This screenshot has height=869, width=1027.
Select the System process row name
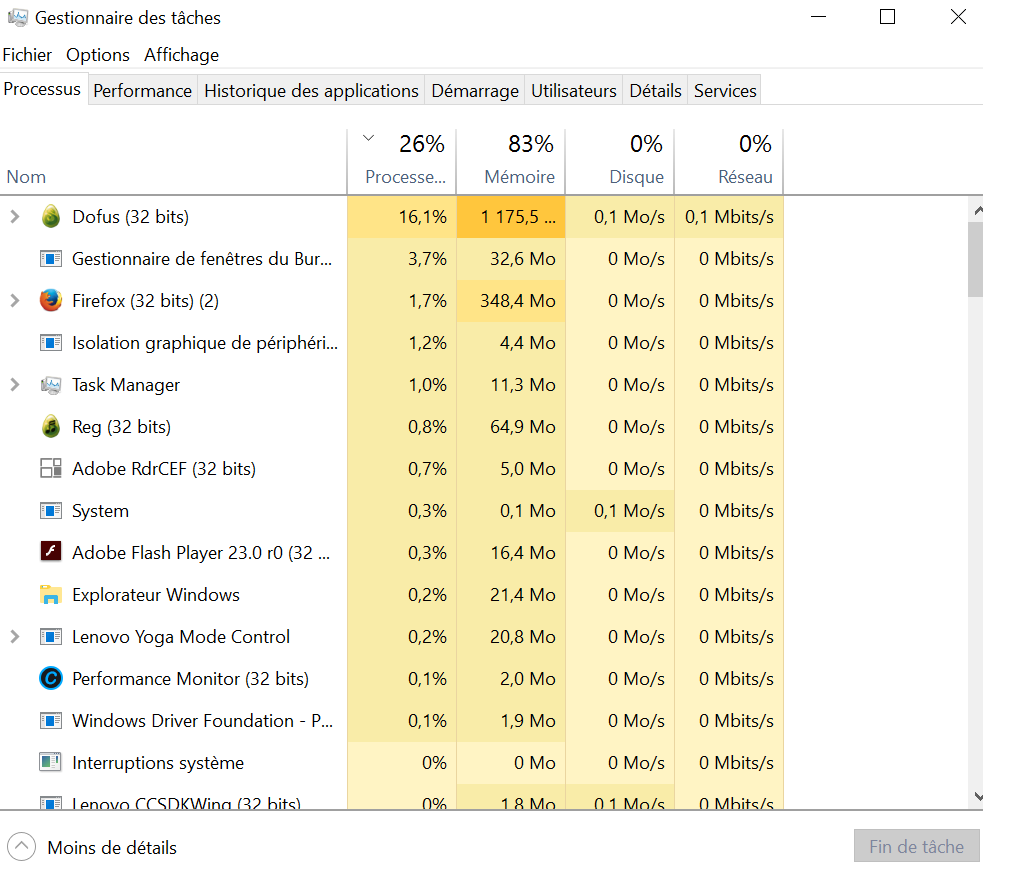[100, 511]
